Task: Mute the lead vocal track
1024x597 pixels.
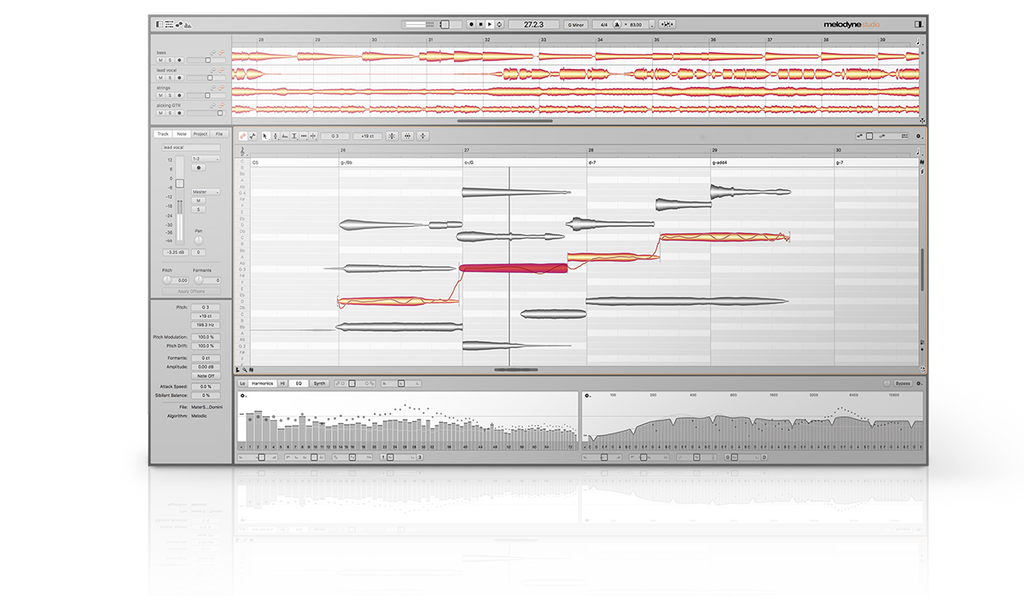Action: (161, 78)
